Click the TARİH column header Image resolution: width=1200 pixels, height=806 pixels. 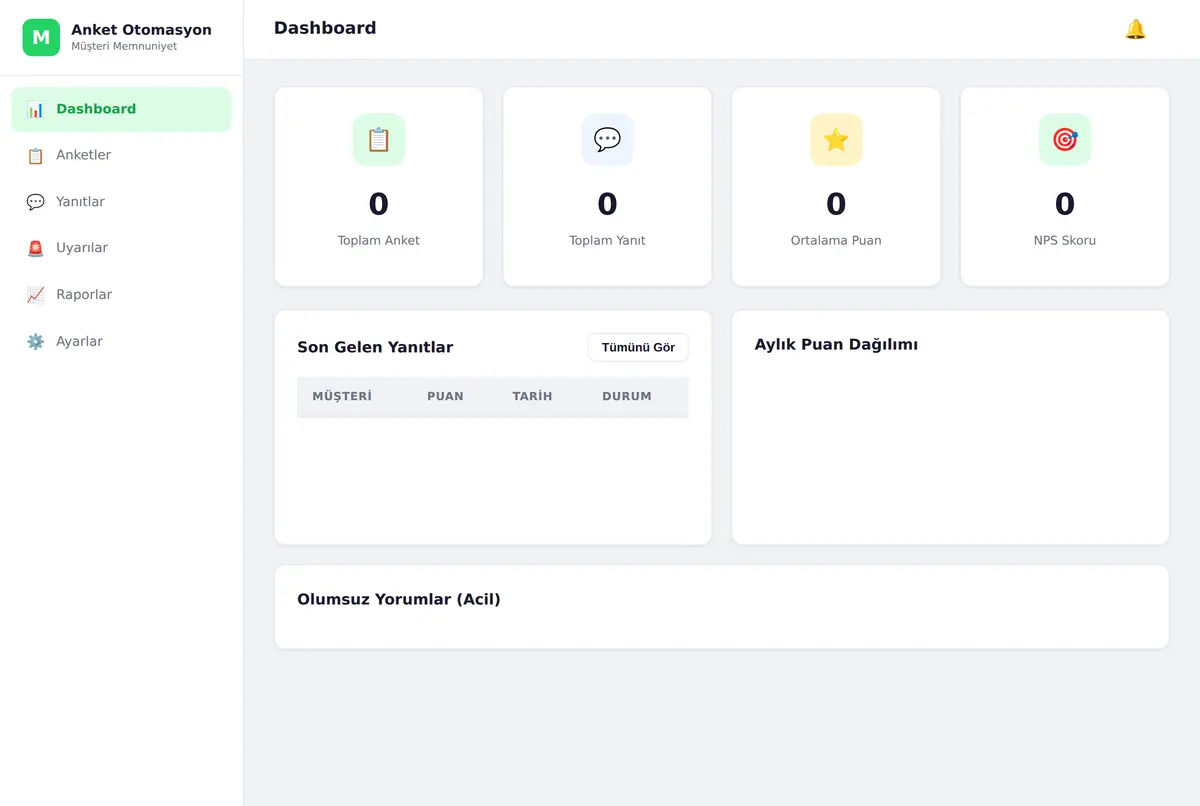pyautogui.click(x=532, y=396)
